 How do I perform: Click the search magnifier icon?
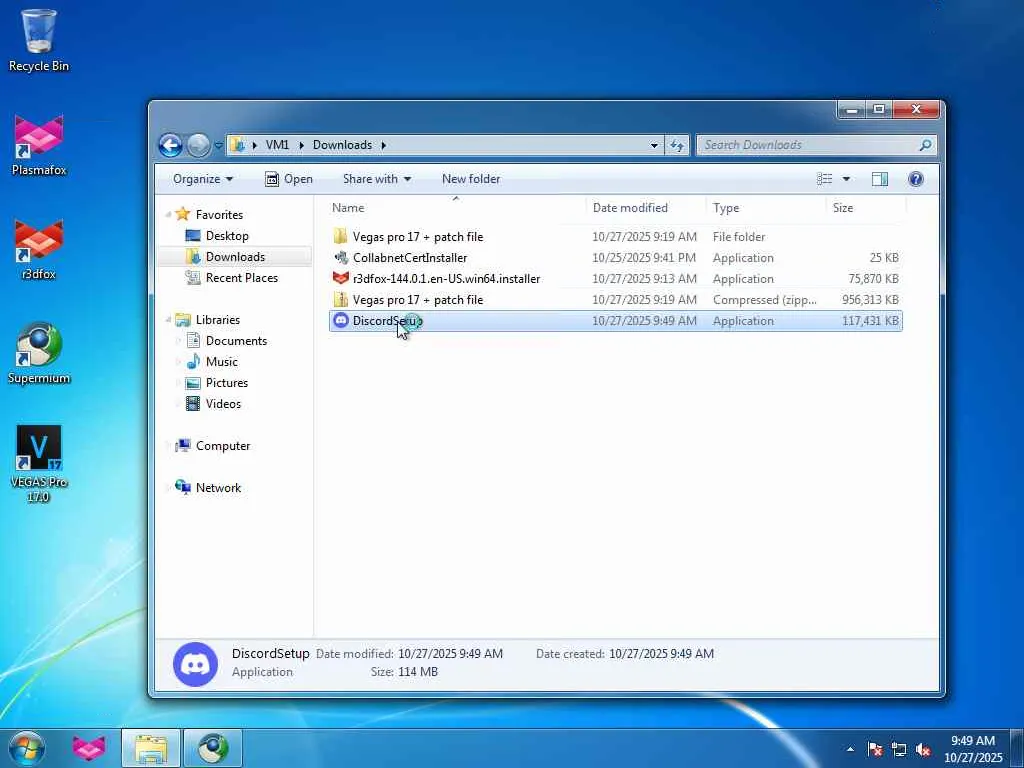tap(925, 145)
